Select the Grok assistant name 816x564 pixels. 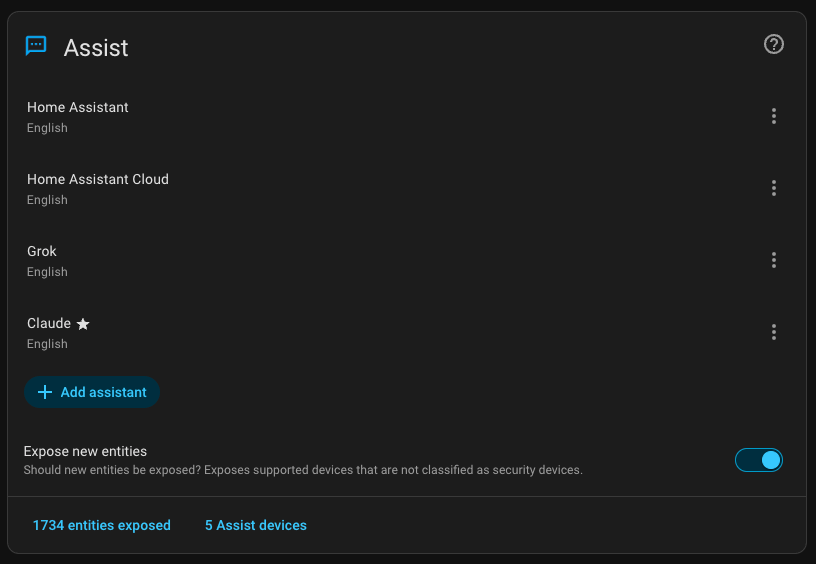pyautogui.click(x=42, y=251)
